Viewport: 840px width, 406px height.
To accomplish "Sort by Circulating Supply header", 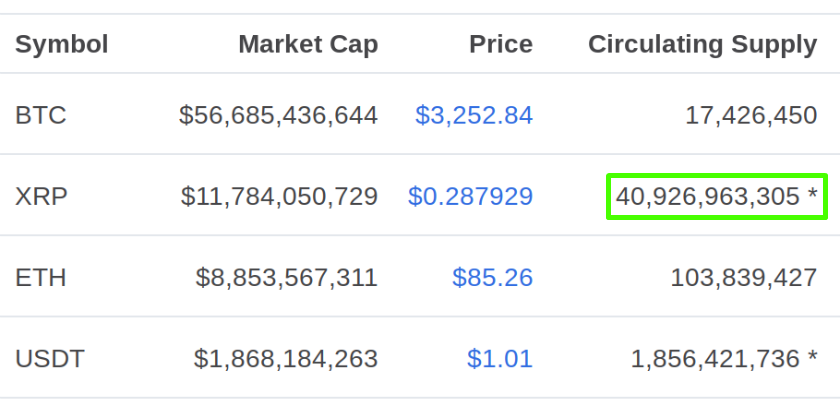I will click(702, 44).
